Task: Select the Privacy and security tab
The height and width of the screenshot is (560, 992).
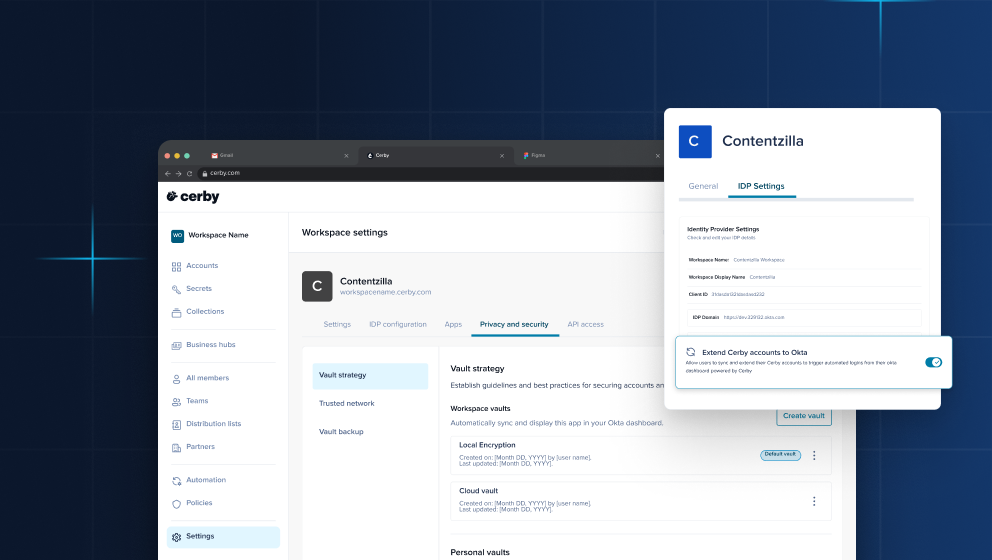Action: 514,324
